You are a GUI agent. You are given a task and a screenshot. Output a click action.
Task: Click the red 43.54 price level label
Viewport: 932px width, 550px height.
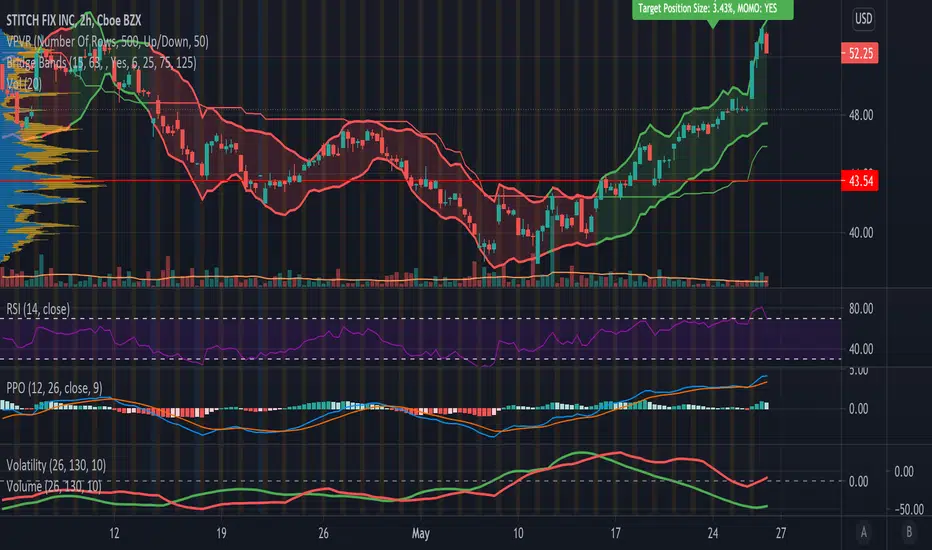click(x=864, y=181)
